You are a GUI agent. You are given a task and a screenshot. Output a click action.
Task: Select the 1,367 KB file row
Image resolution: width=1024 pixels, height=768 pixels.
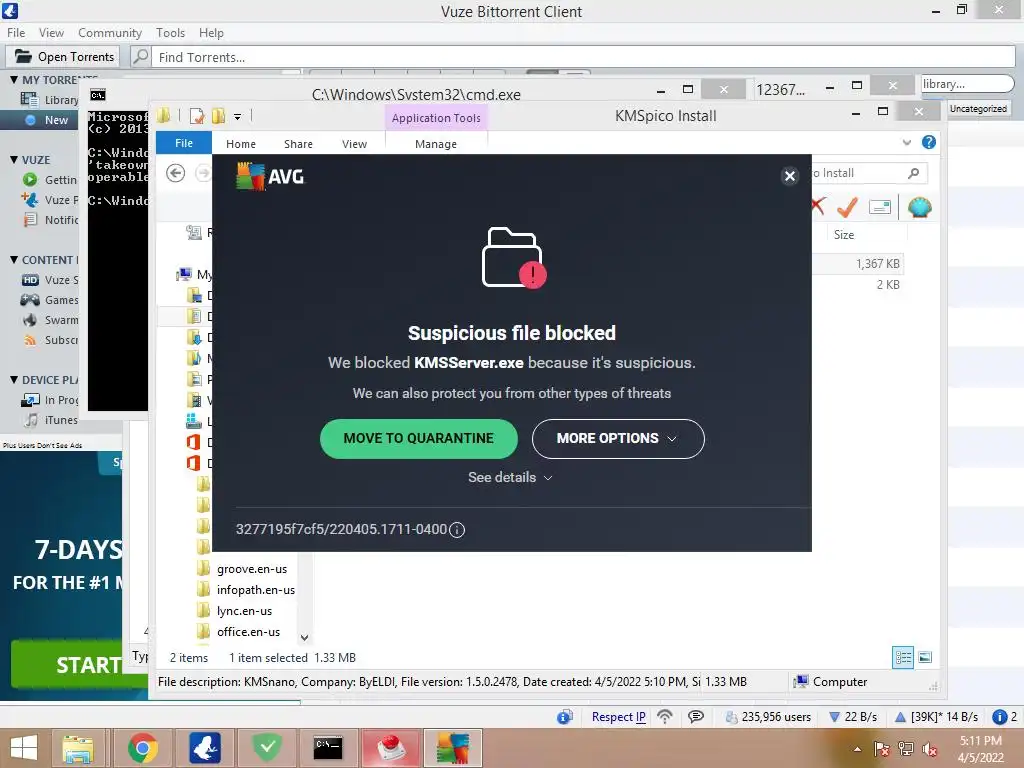(859, 264)
